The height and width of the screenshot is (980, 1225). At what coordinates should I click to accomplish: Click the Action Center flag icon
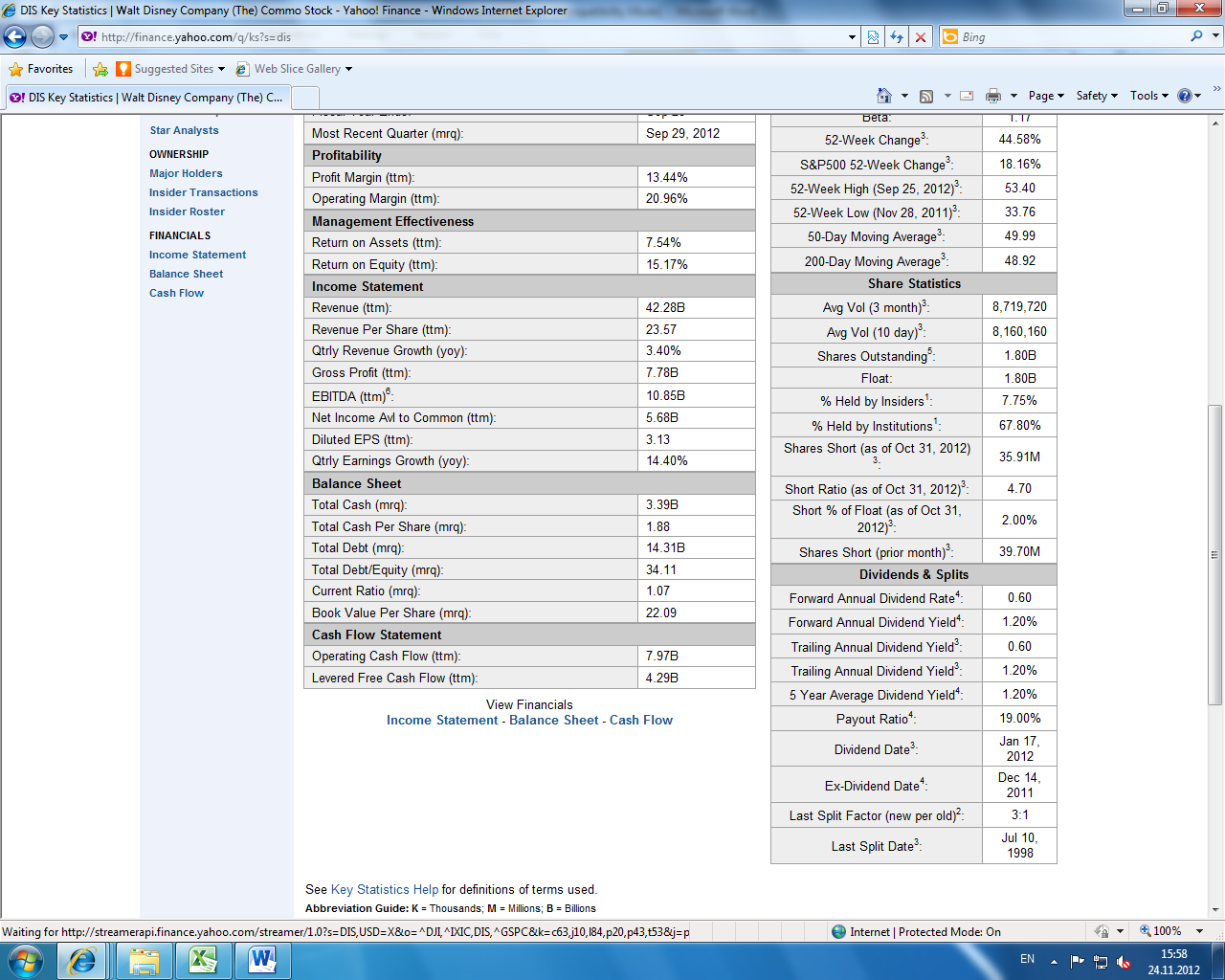[x=1078, y=962]
